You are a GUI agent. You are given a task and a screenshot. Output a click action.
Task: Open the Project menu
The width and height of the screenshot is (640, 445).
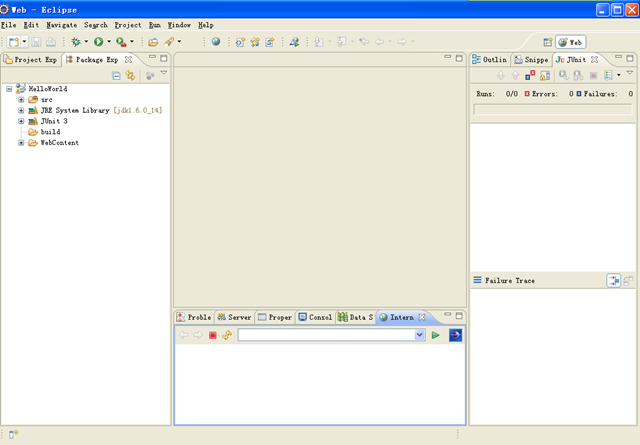(x=128, y=25)
